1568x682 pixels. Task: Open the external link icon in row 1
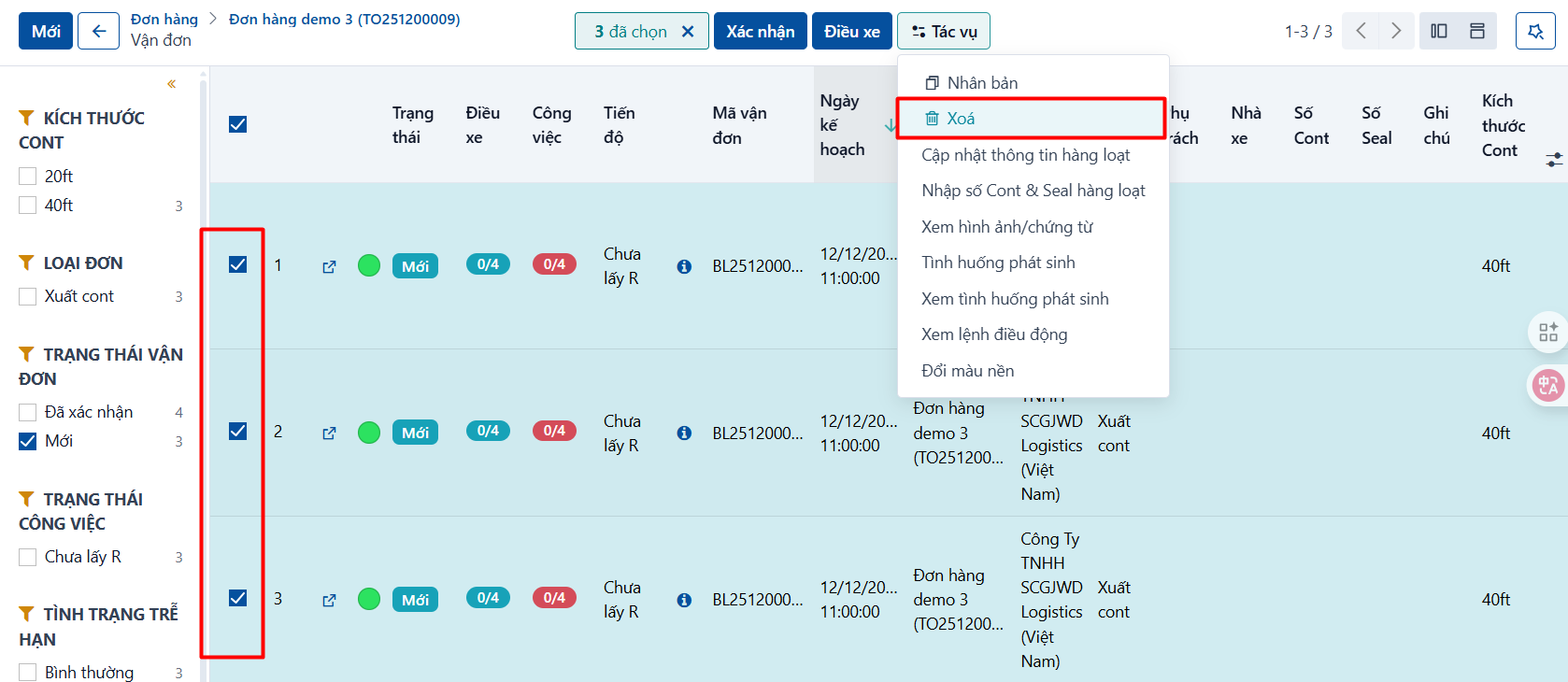click(x=329, y=266)
